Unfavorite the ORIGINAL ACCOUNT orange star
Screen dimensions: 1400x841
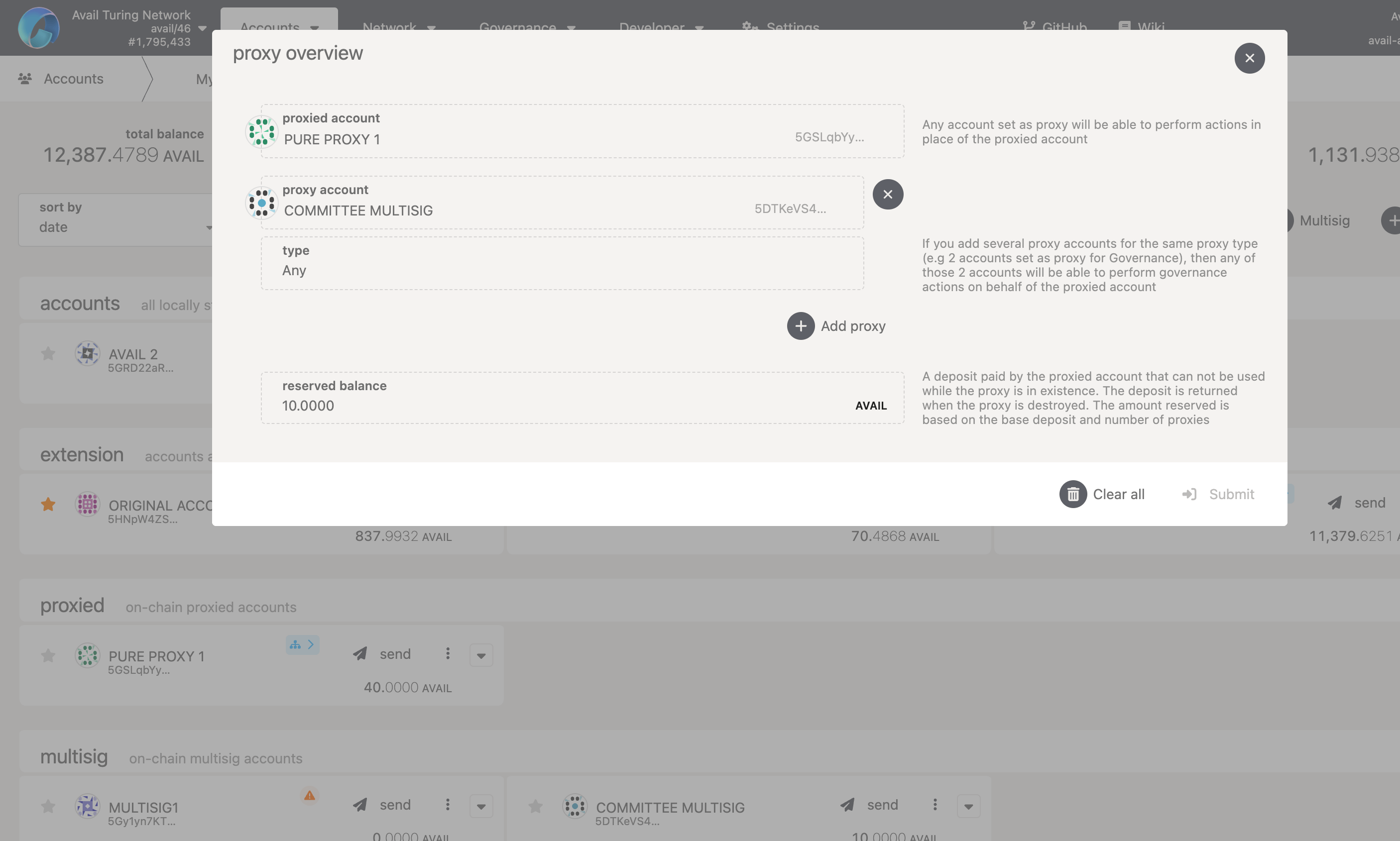click(x=48, y=504)
